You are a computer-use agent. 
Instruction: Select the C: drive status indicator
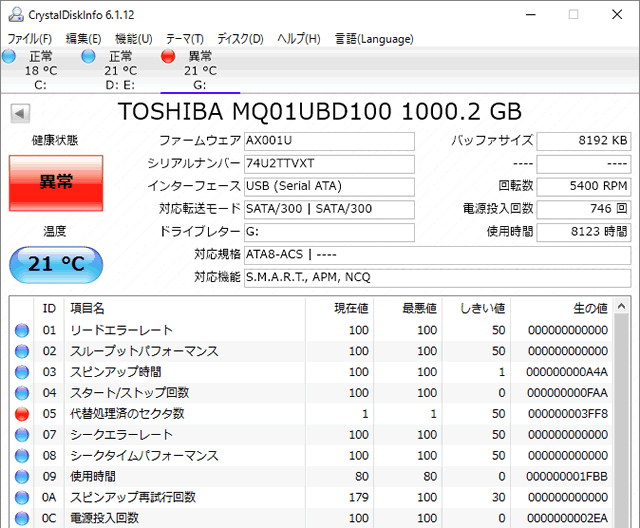[9, 56]
